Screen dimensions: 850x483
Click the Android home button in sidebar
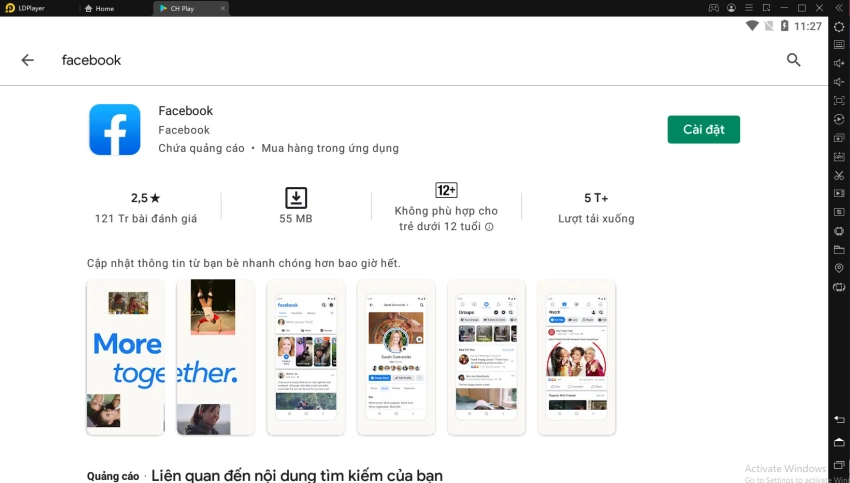click(x=839, y=442)
